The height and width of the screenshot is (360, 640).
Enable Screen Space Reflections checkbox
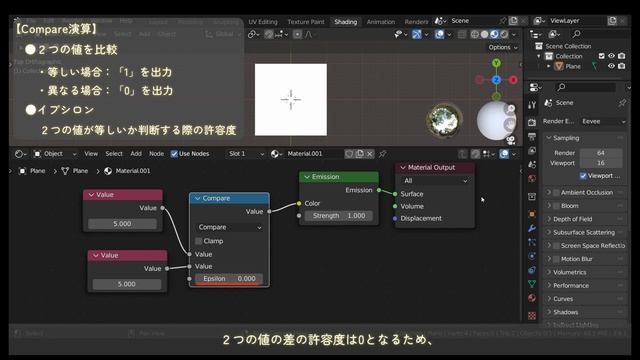click(x=556, y=246)
